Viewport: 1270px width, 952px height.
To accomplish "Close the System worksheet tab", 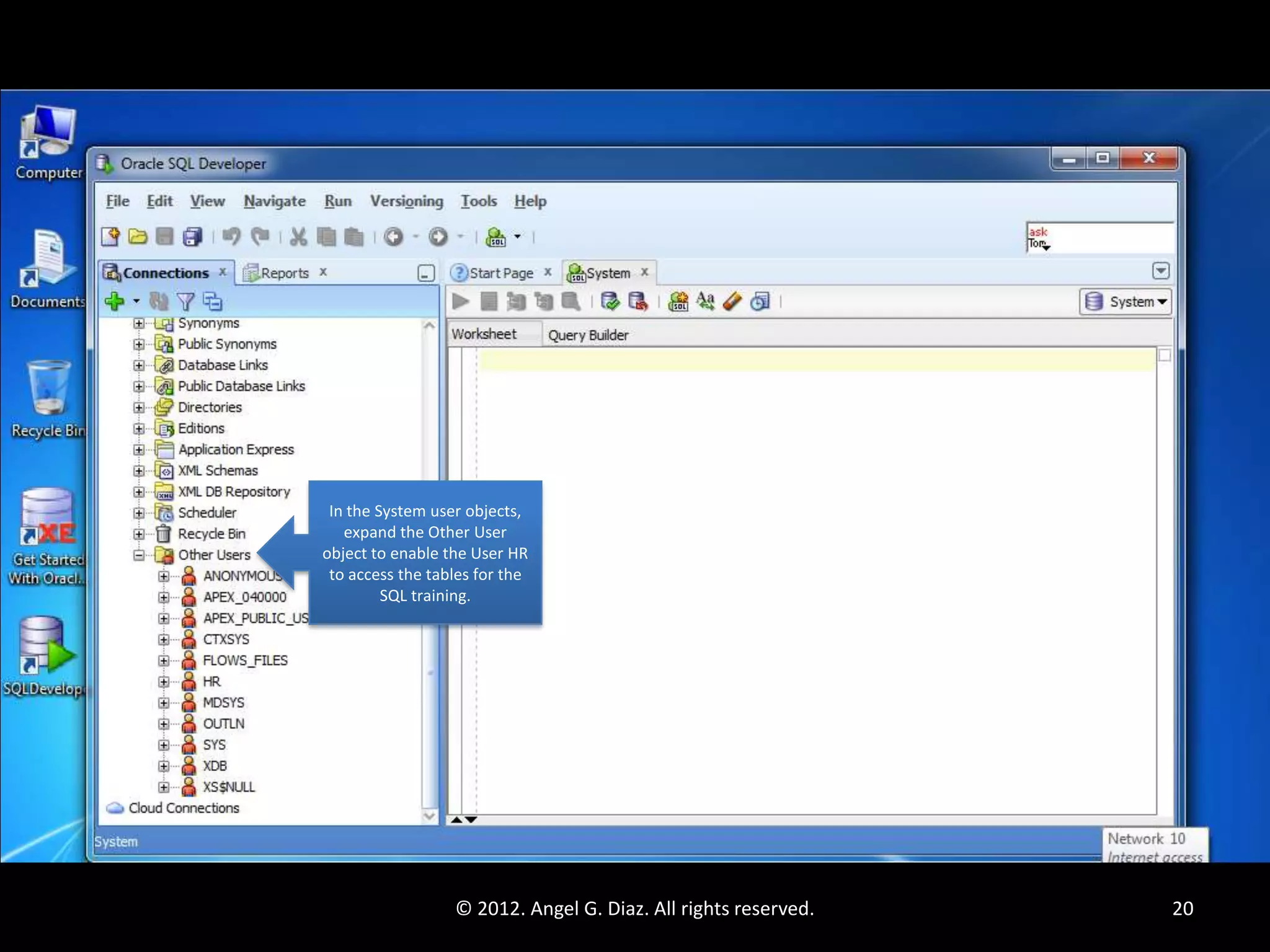I will [x=645, y=271].
